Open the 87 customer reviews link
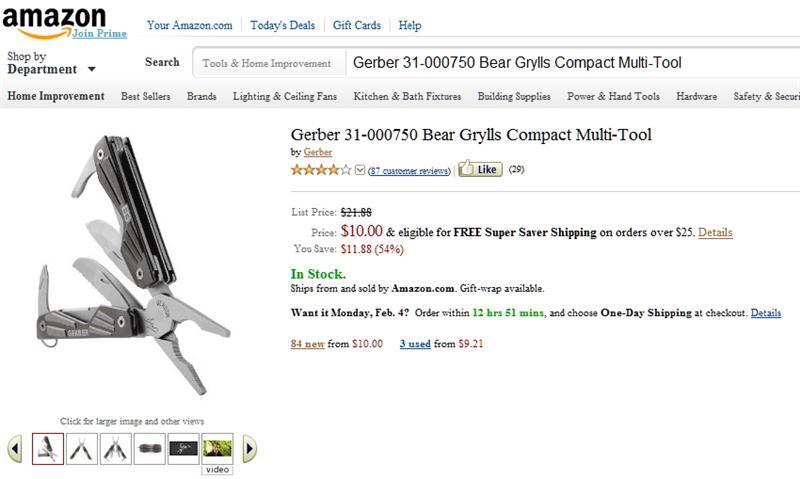The image size is (800, 479). click(409, 171)
